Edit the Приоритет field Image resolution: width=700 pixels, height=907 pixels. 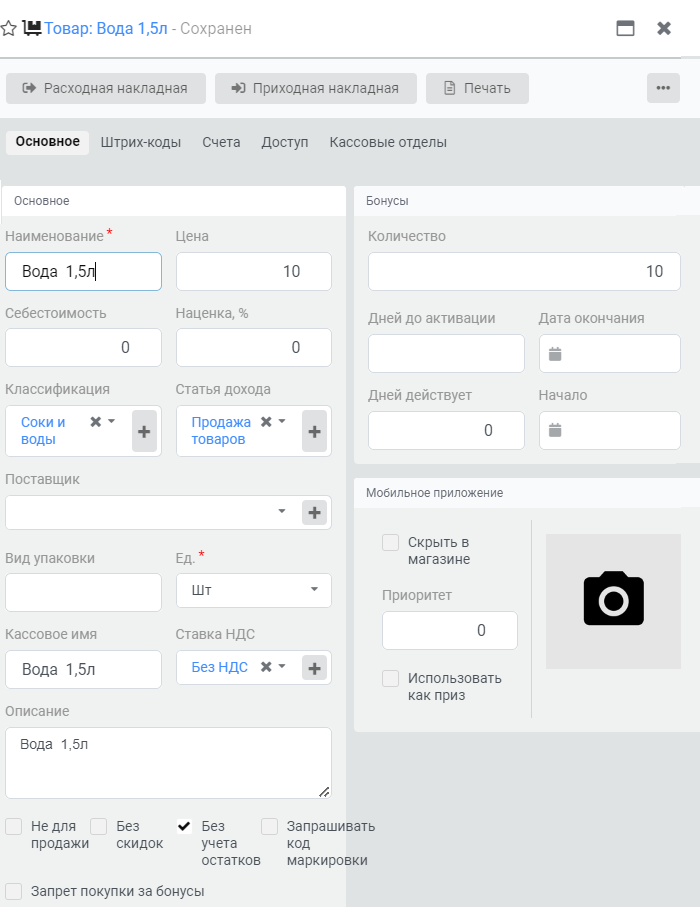(450, 631)
